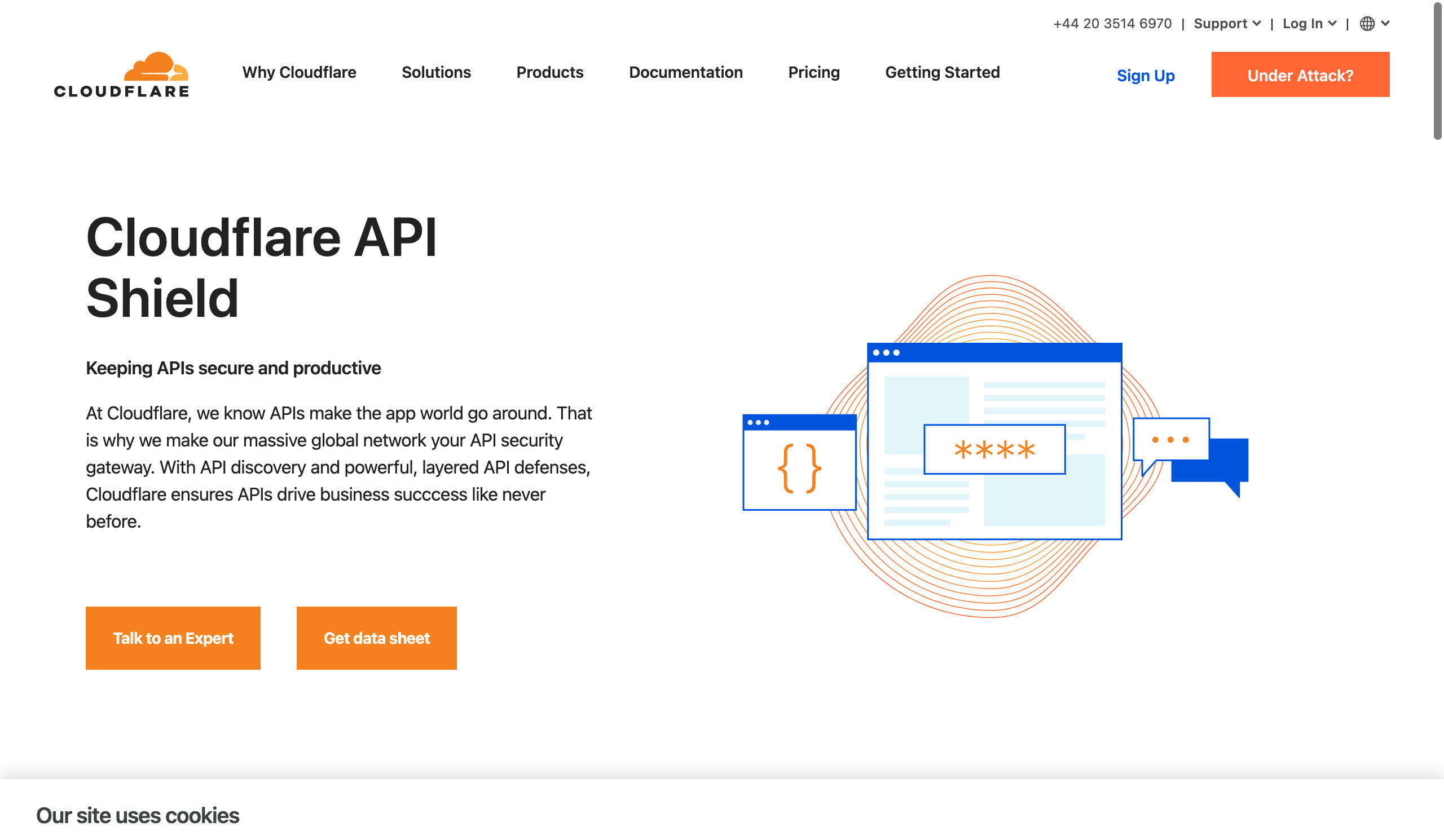Image resolution: width=1444 pixels, height=840 pixels.
Task: Click the globe language icon
Action: [x=1367, y=24]
